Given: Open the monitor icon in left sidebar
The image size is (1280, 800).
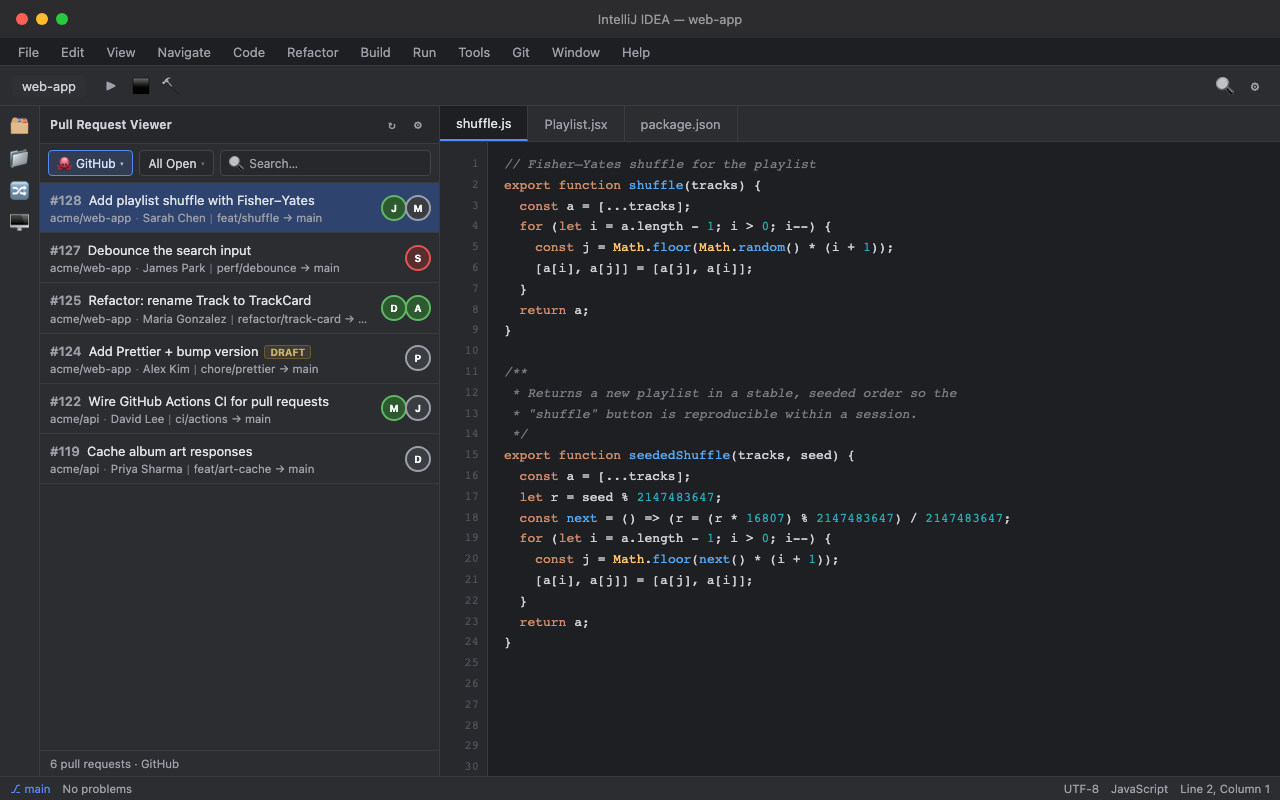Looking at the screenshot, I should tap(19, 221).
